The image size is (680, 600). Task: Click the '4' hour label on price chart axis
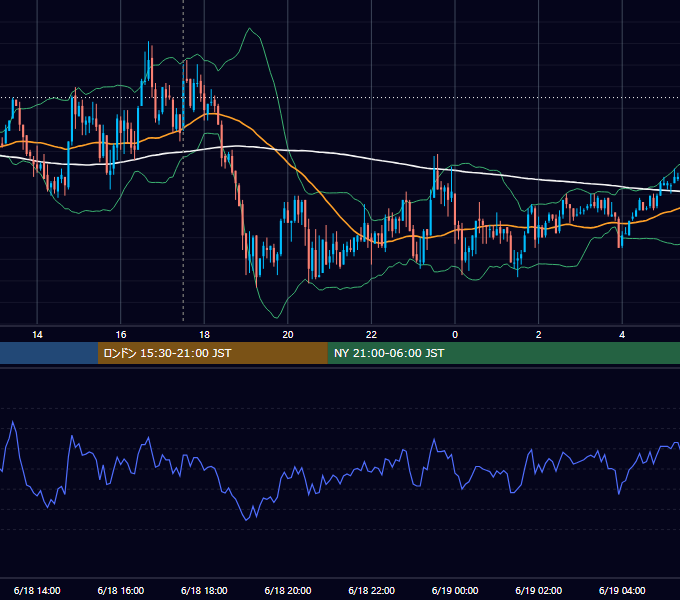[x=622, y=335]
